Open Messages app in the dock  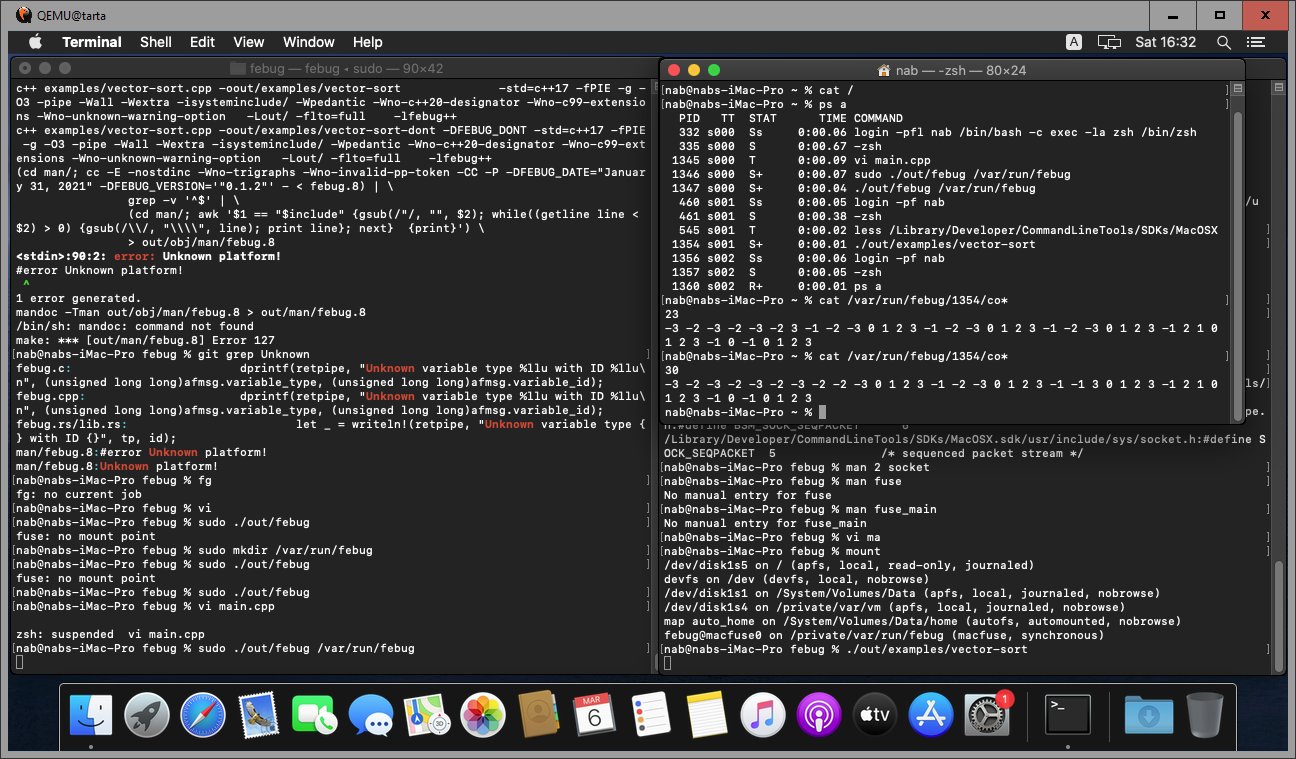pos(371,715)
